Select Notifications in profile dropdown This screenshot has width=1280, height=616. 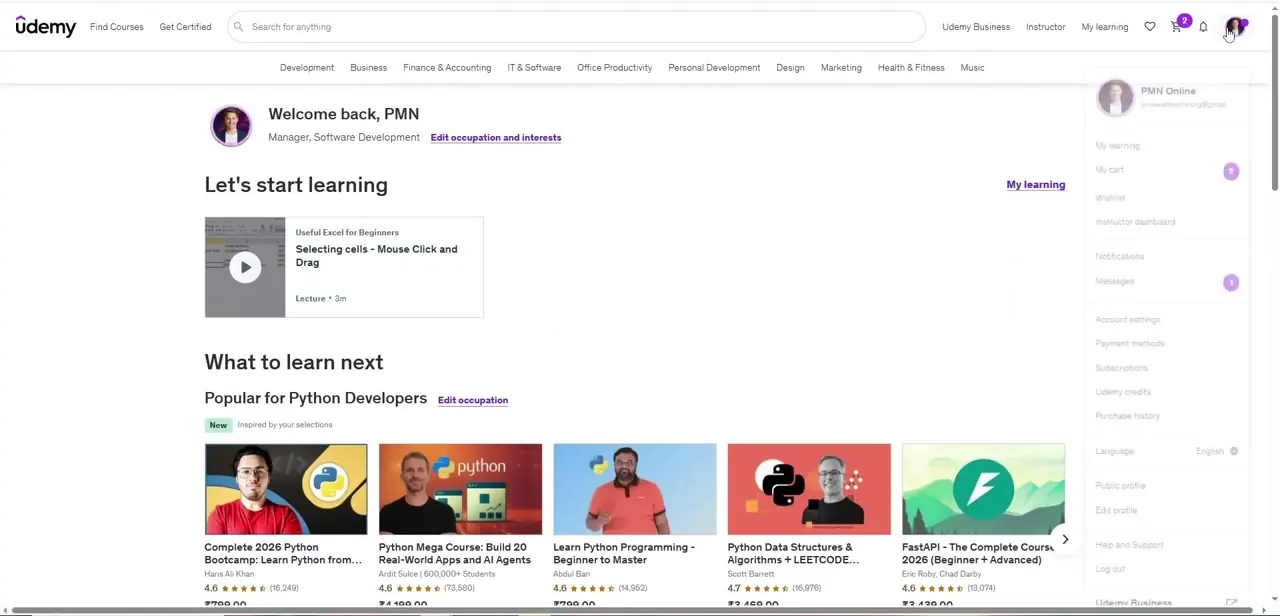1119,257
